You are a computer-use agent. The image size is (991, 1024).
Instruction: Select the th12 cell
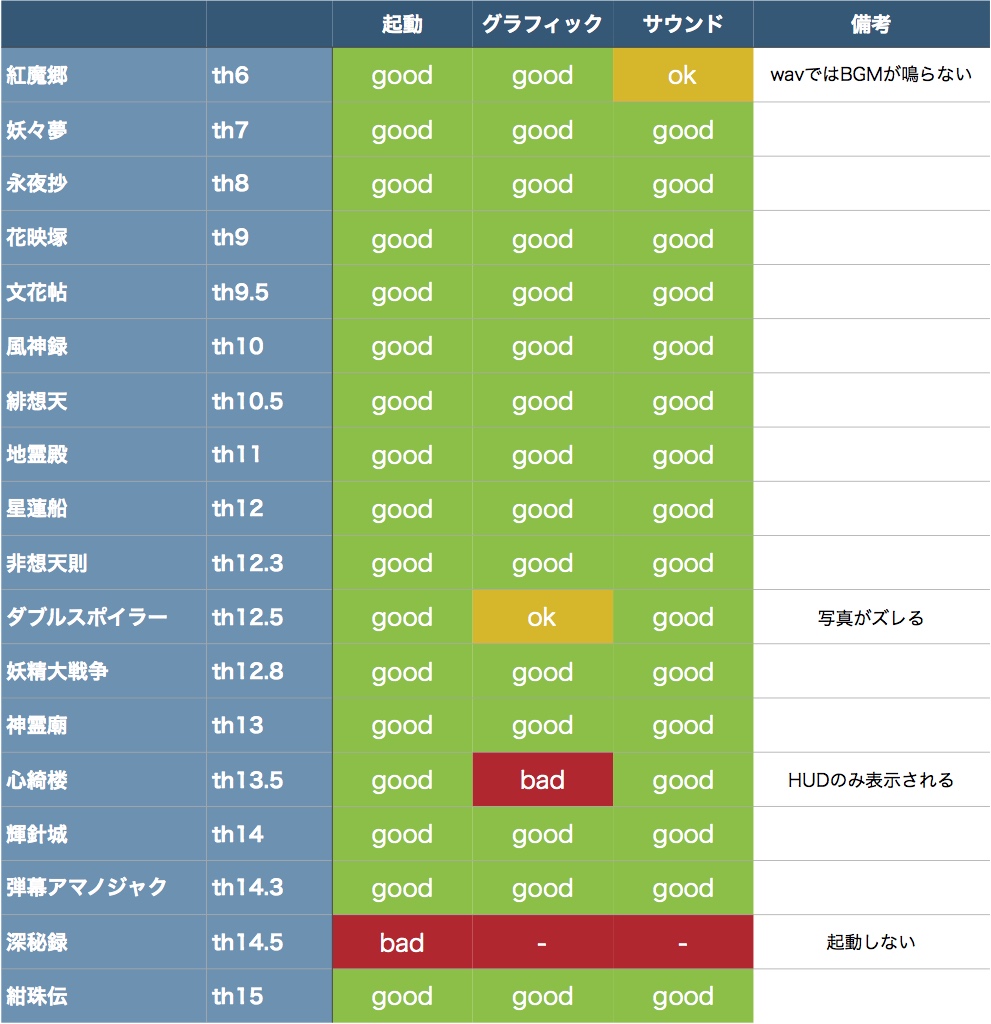pyautogui.click(x=269, y=509)
